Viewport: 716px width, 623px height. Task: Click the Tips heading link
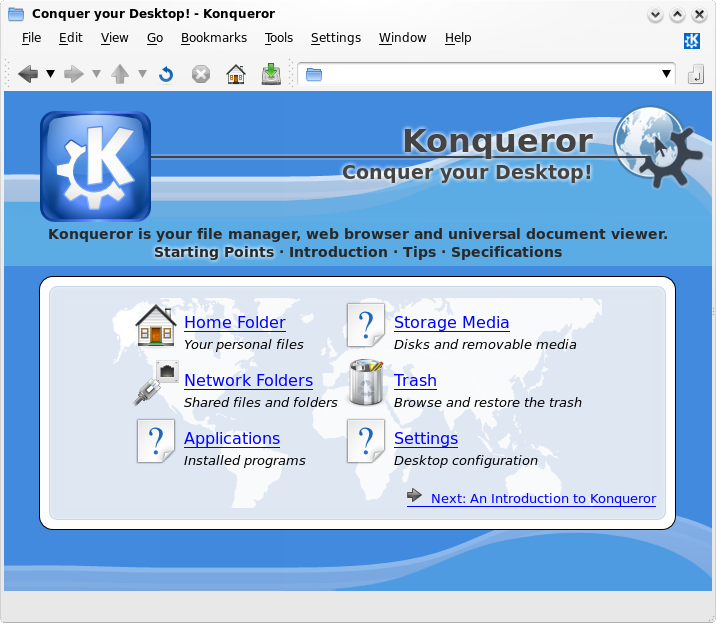tap(419, 252)
